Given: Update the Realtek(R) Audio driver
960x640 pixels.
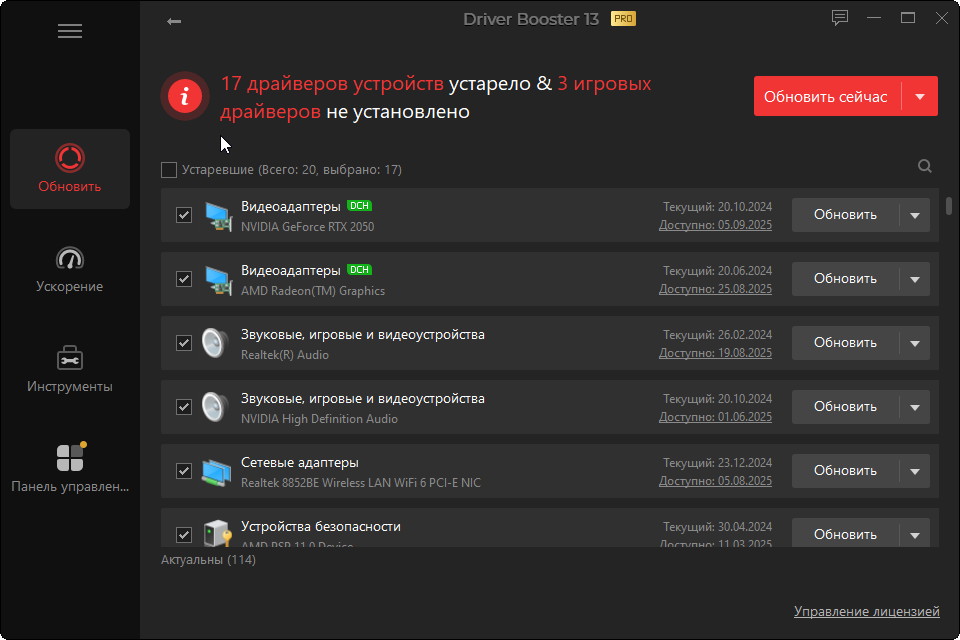Looking at the screenshot, I should pos(845,343).
